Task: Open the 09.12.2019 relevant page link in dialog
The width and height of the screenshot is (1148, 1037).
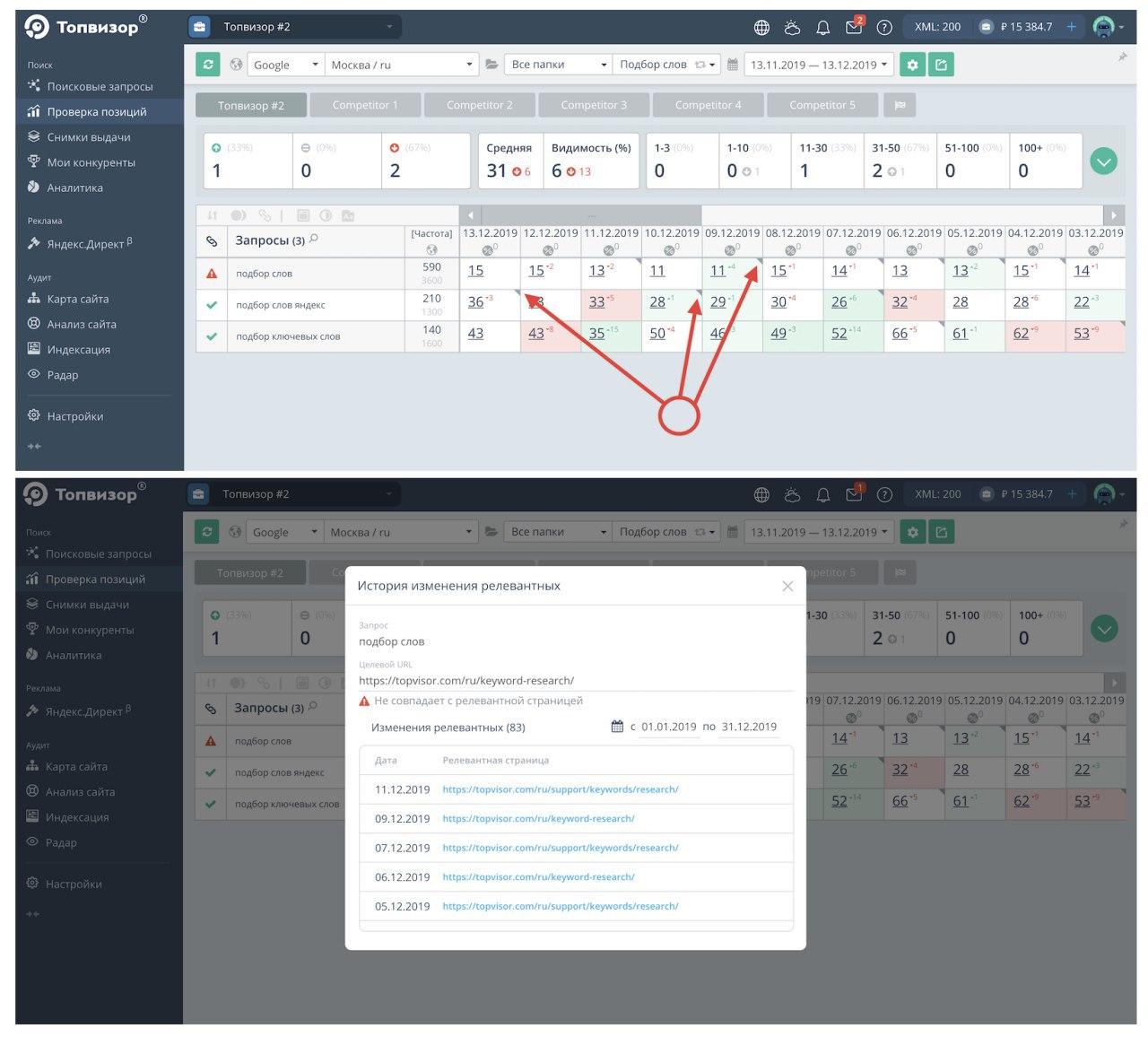Action: (538, 818)
